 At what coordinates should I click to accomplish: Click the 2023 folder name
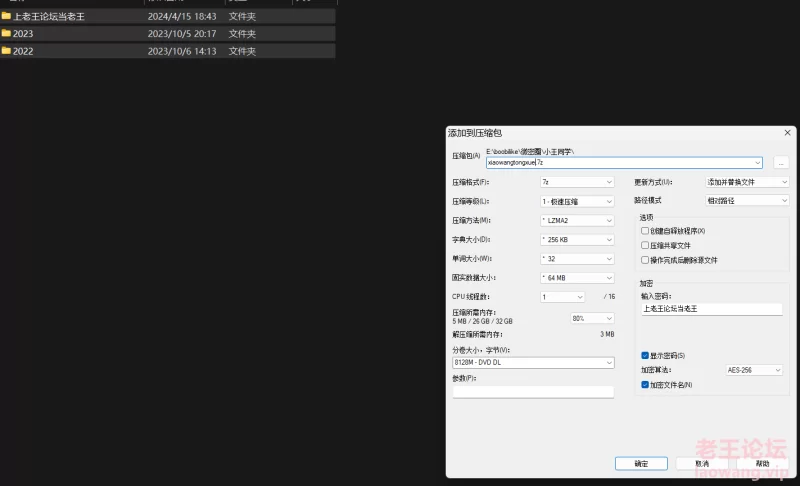[23, 34]
